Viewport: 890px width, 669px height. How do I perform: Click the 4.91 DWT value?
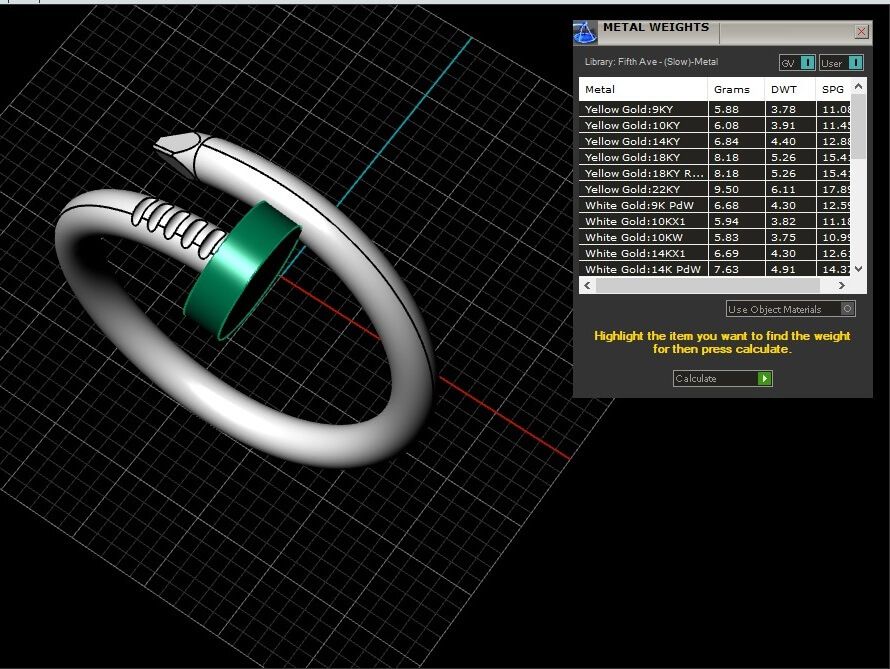click(783, 269)
